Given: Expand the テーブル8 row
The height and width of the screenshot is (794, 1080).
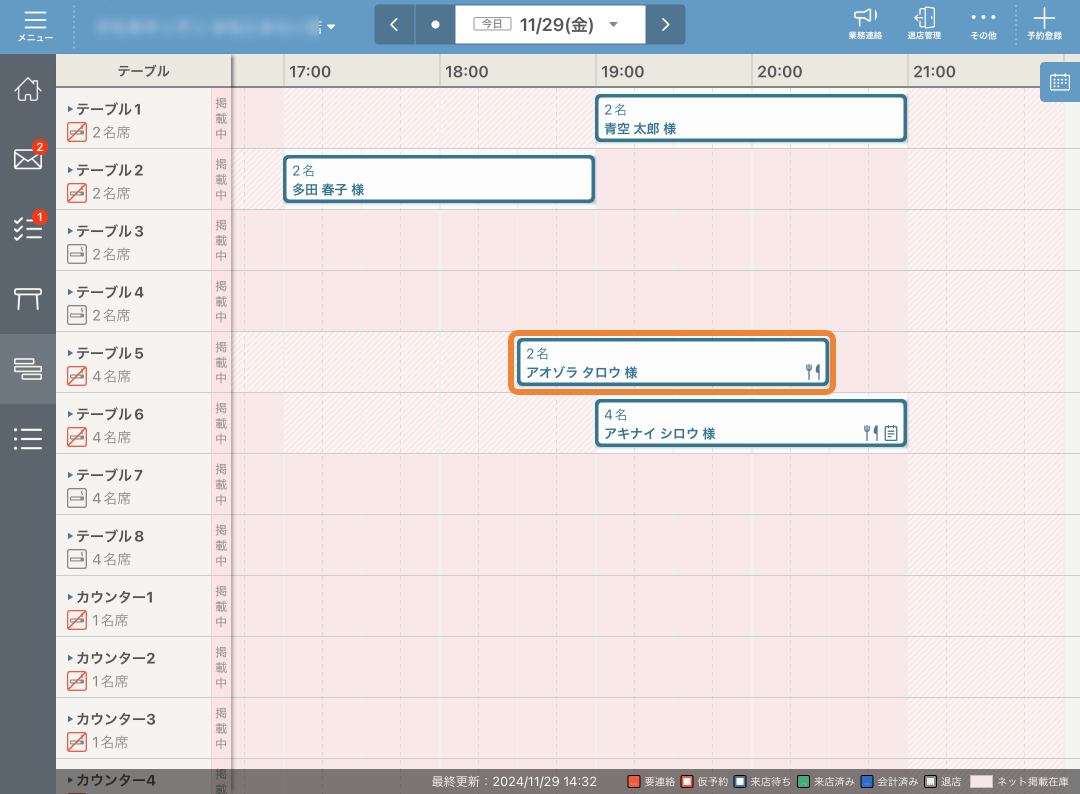Looking at the screenshot, I should pos(70,536).
